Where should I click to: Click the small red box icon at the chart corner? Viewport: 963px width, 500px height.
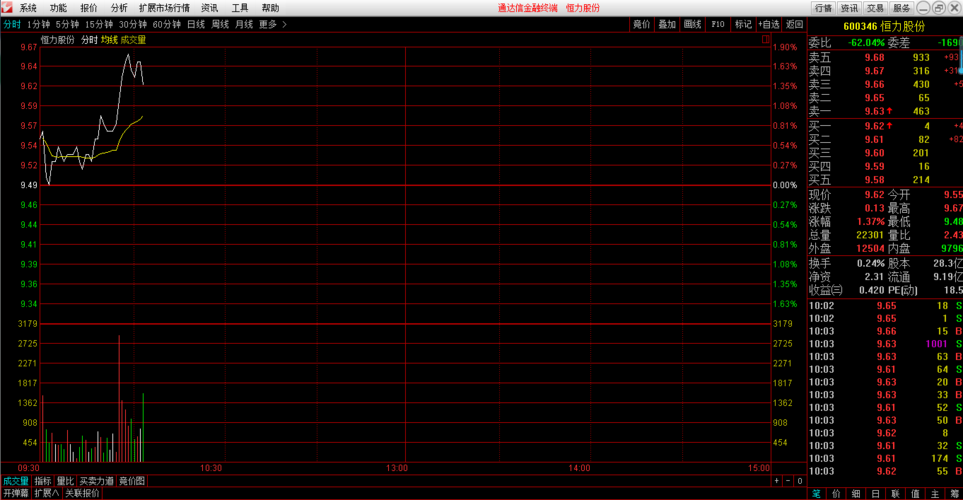pos(766,39)
